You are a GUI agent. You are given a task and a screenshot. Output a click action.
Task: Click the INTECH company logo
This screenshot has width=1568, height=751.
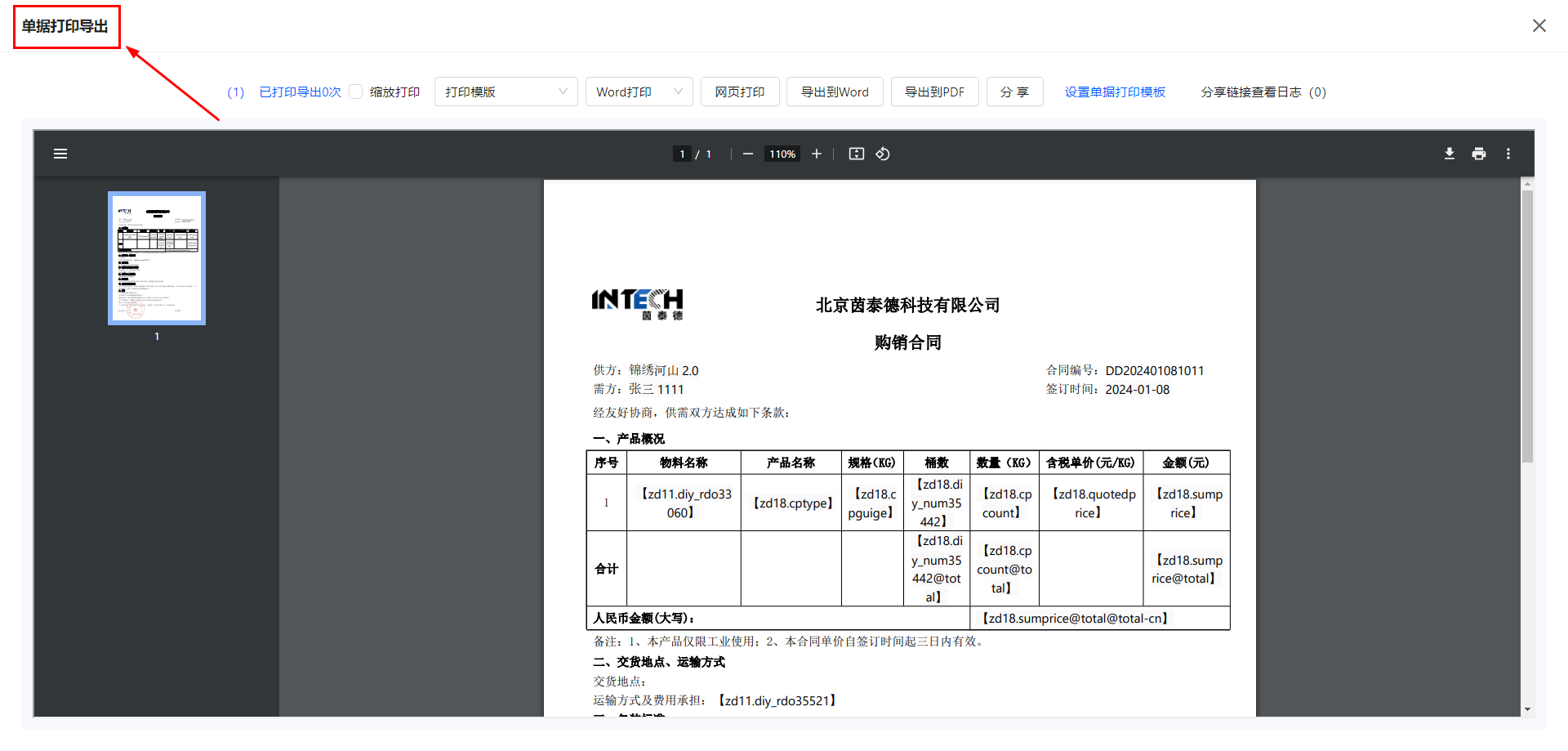click(x=638, y=304)
